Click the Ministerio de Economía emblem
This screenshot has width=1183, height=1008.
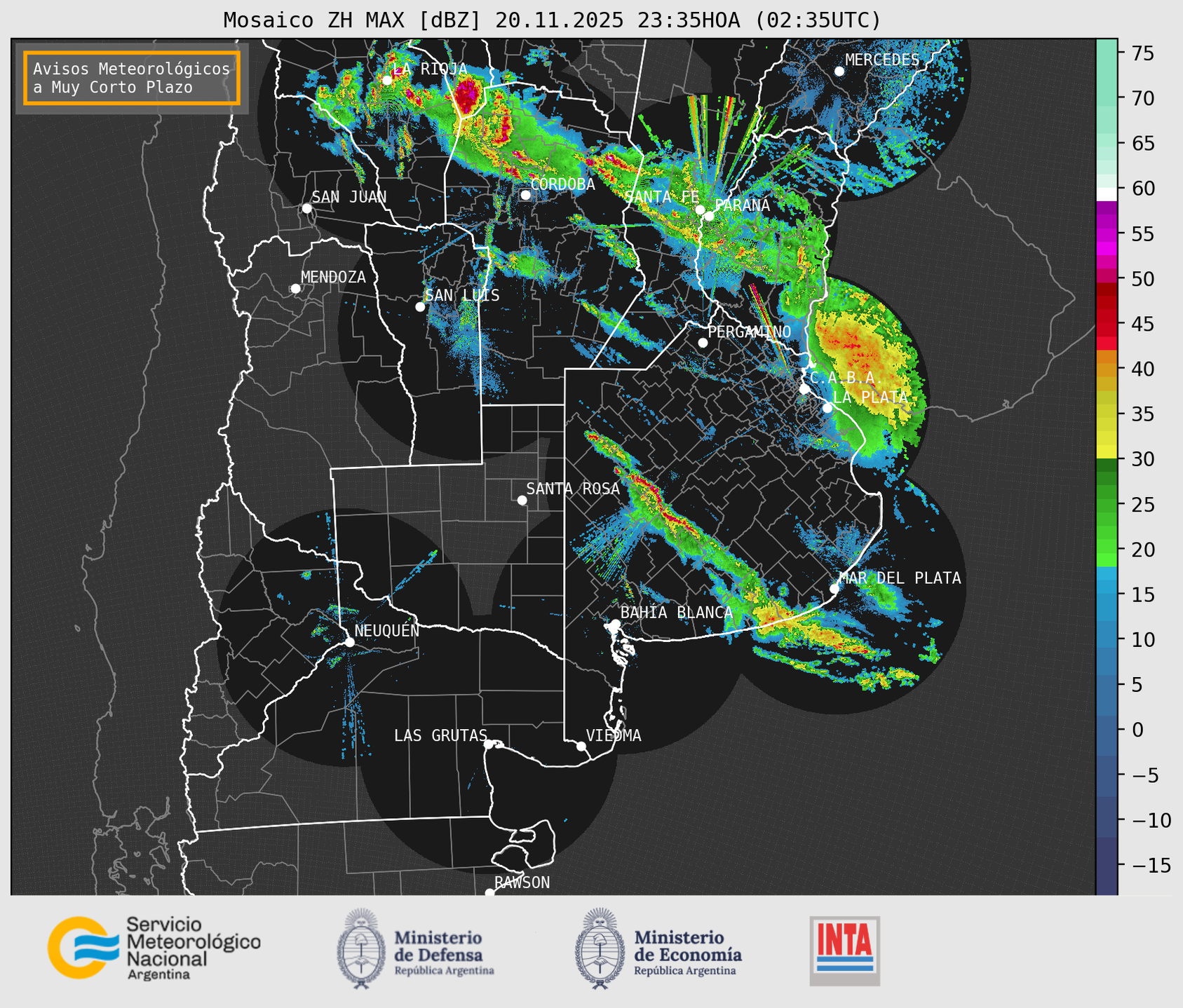pos(600,948)
